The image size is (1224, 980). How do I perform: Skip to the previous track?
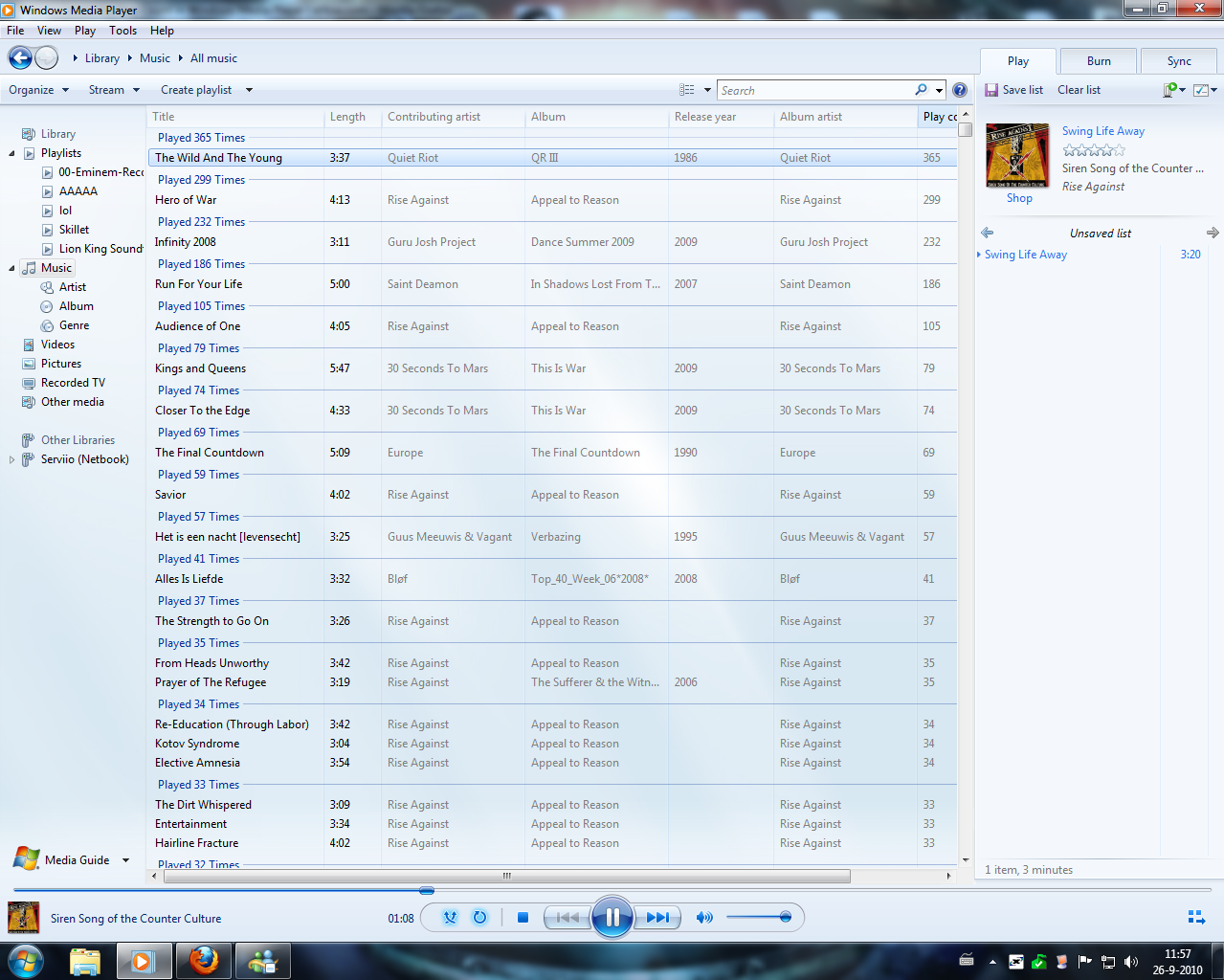[567, 918]
